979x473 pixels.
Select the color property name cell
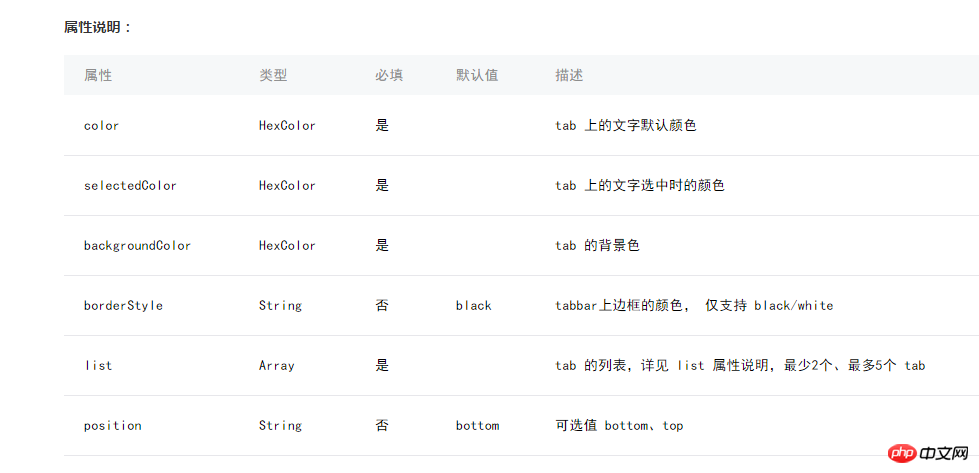click(x=102, y=126)
